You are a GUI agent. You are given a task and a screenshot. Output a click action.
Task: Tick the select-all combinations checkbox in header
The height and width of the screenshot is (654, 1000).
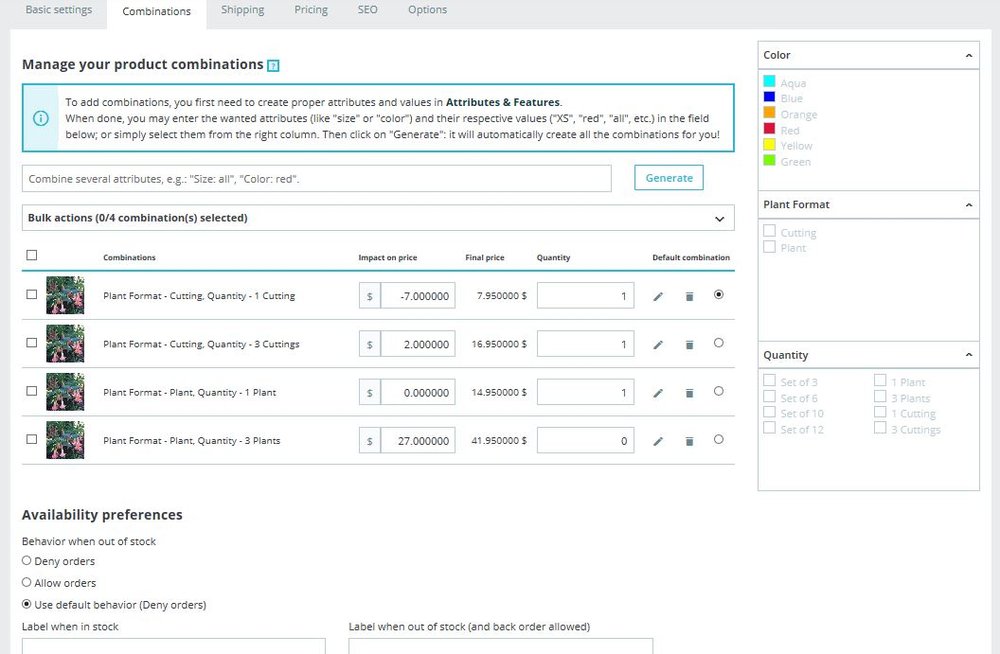tap(32, 256)
